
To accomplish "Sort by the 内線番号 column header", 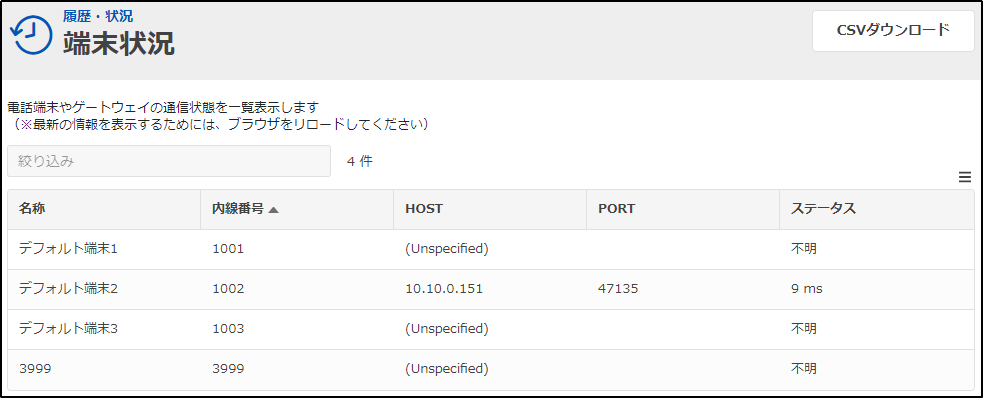I will pos(238,209).
